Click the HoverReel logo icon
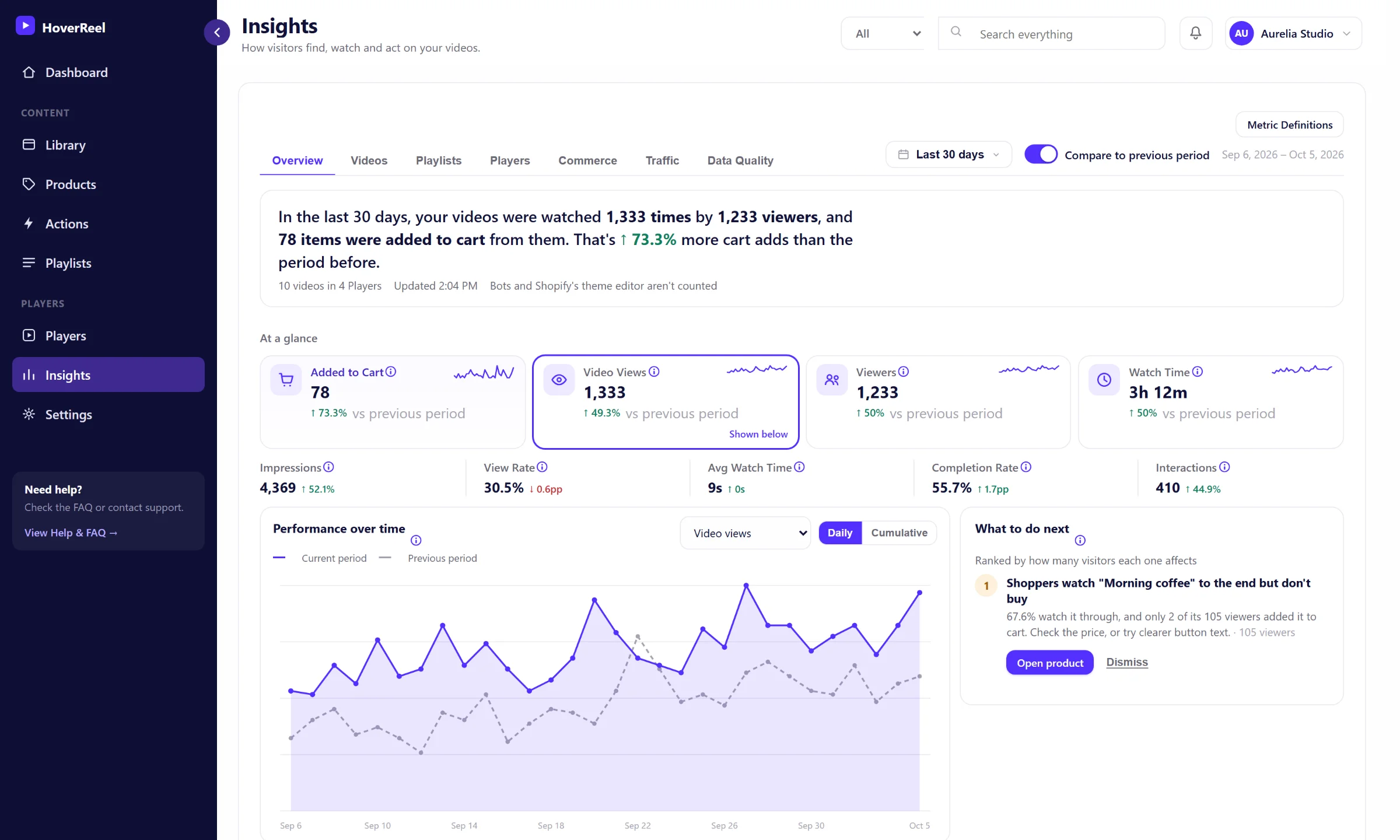The image size is (1400, 840). (x=25, y=26)
